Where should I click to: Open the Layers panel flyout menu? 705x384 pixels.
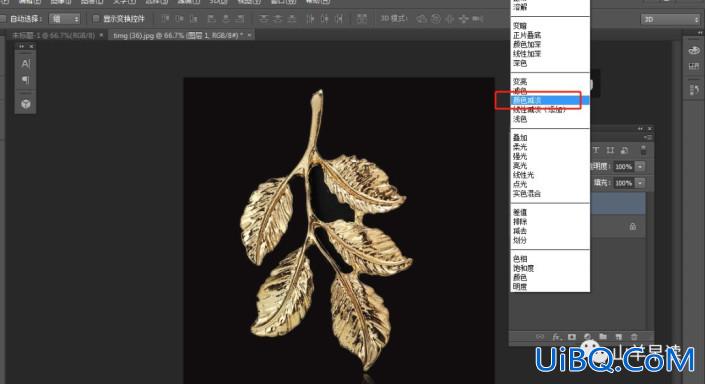647,138
